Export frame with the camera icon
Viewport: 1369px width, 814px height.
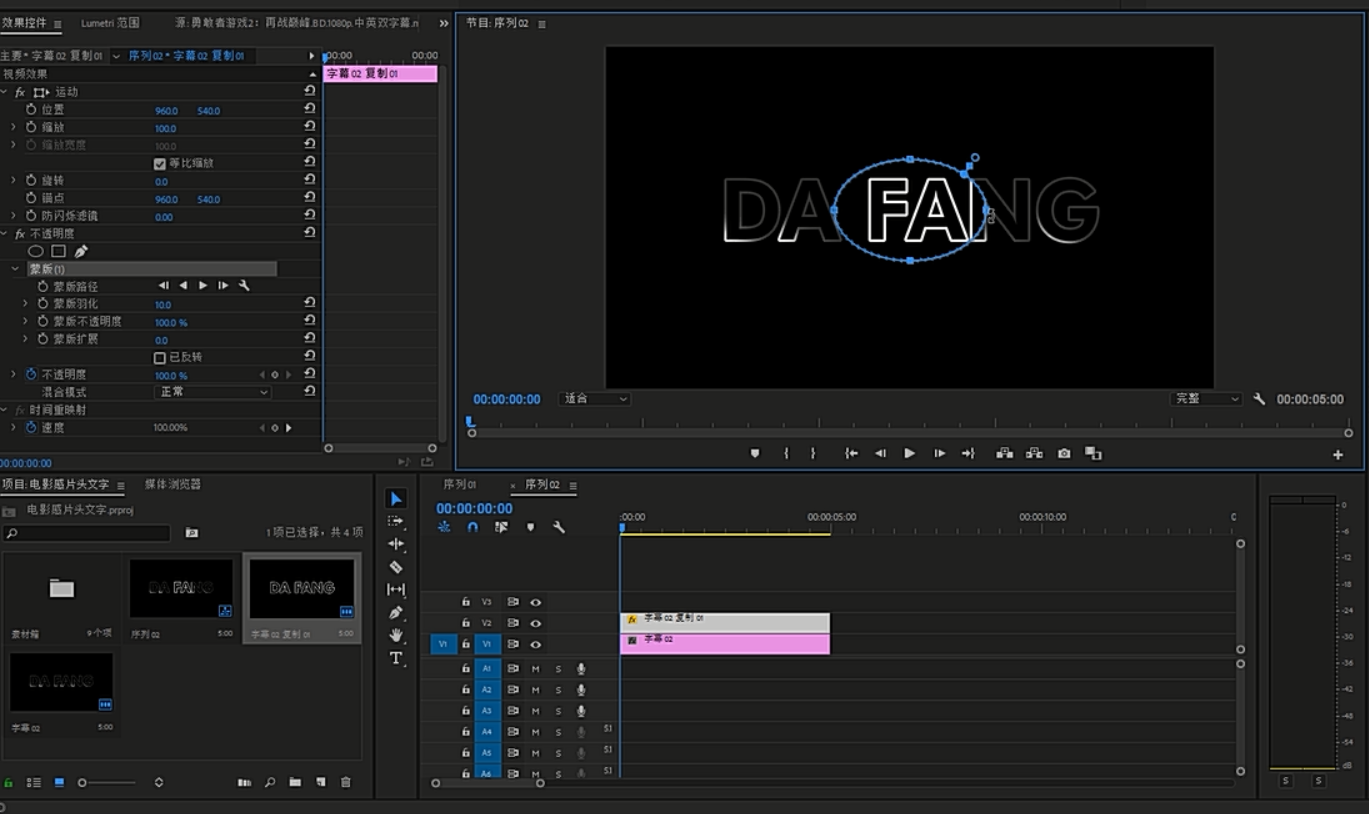click(x=1064, y=454)
